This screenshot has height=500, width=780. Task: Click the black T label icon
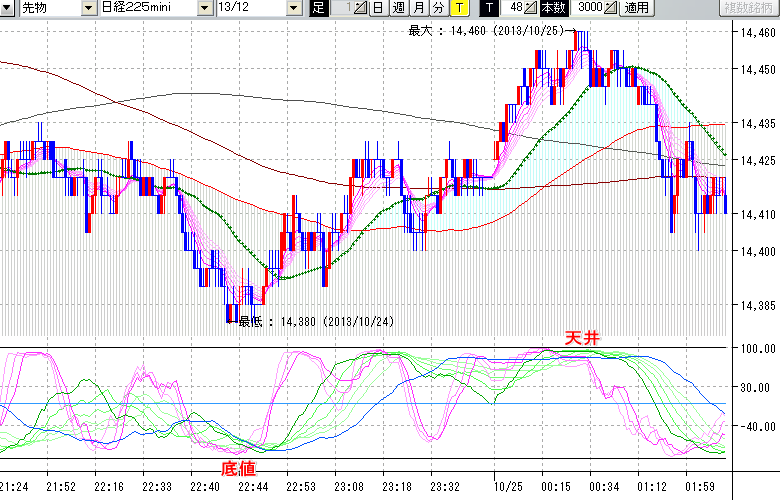click(489, 8)
